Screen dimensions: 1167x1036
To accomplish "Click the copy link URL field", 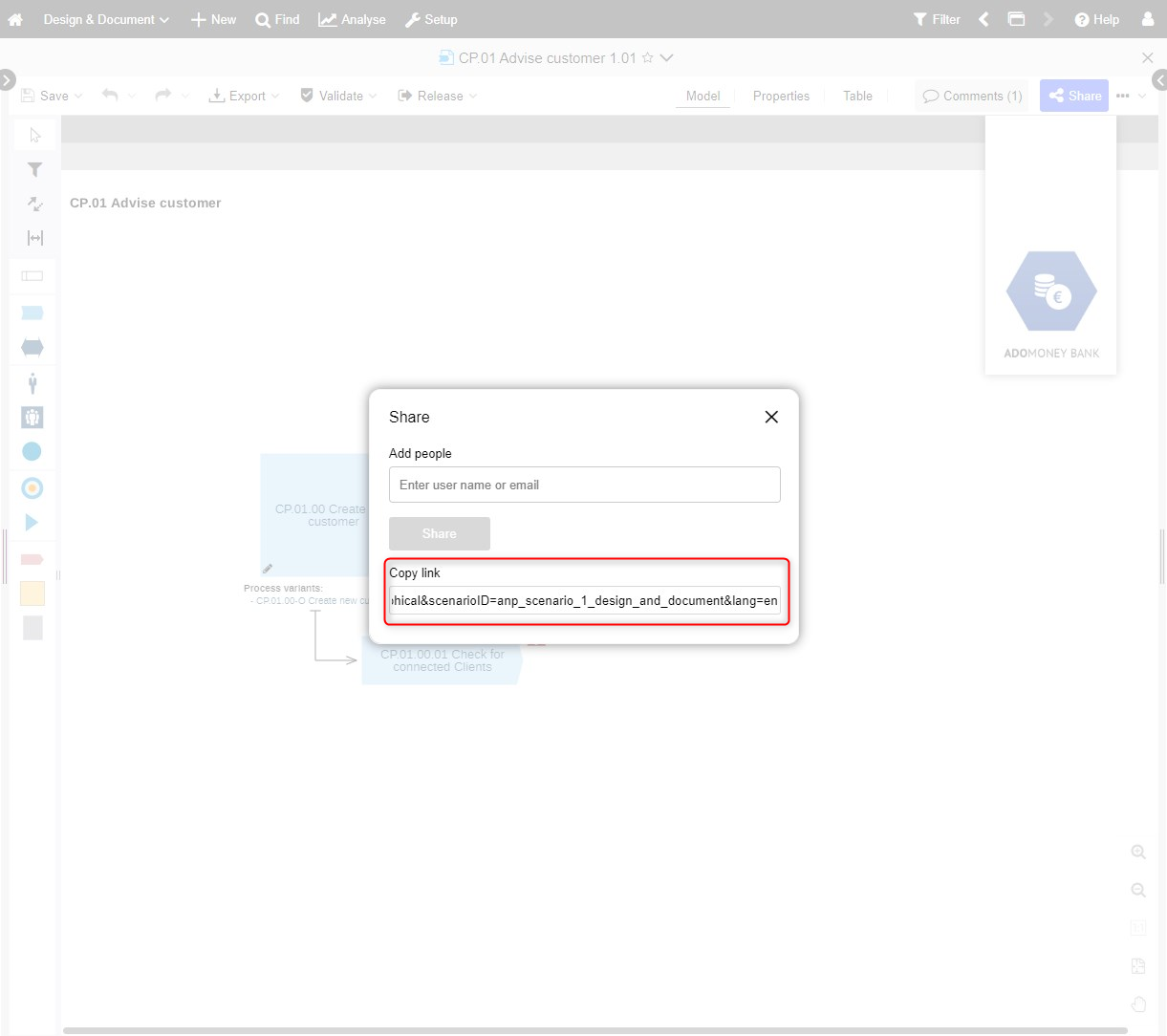I will click(585, 600).
